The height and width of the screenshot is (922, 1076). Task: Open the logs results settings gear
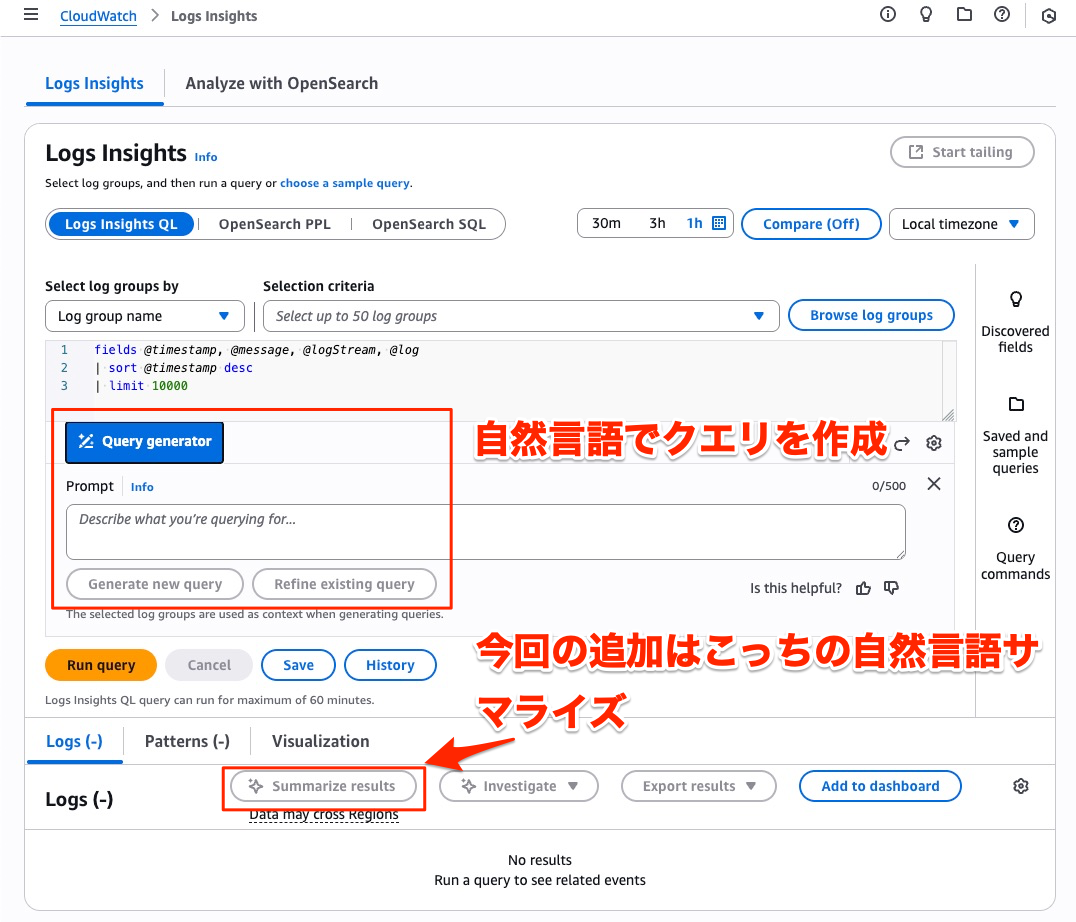coord(1021,786)
